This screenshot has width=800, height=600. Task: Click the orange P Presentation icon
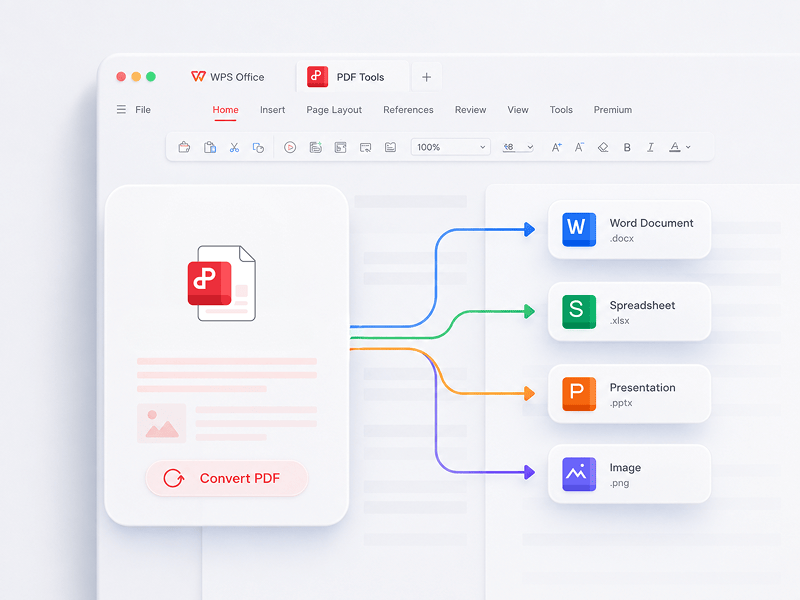[579, 394]
